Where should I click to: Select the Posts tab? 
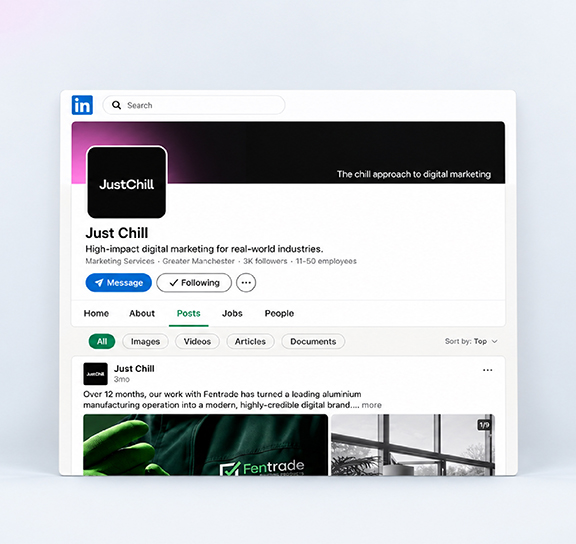pos(188,313)
